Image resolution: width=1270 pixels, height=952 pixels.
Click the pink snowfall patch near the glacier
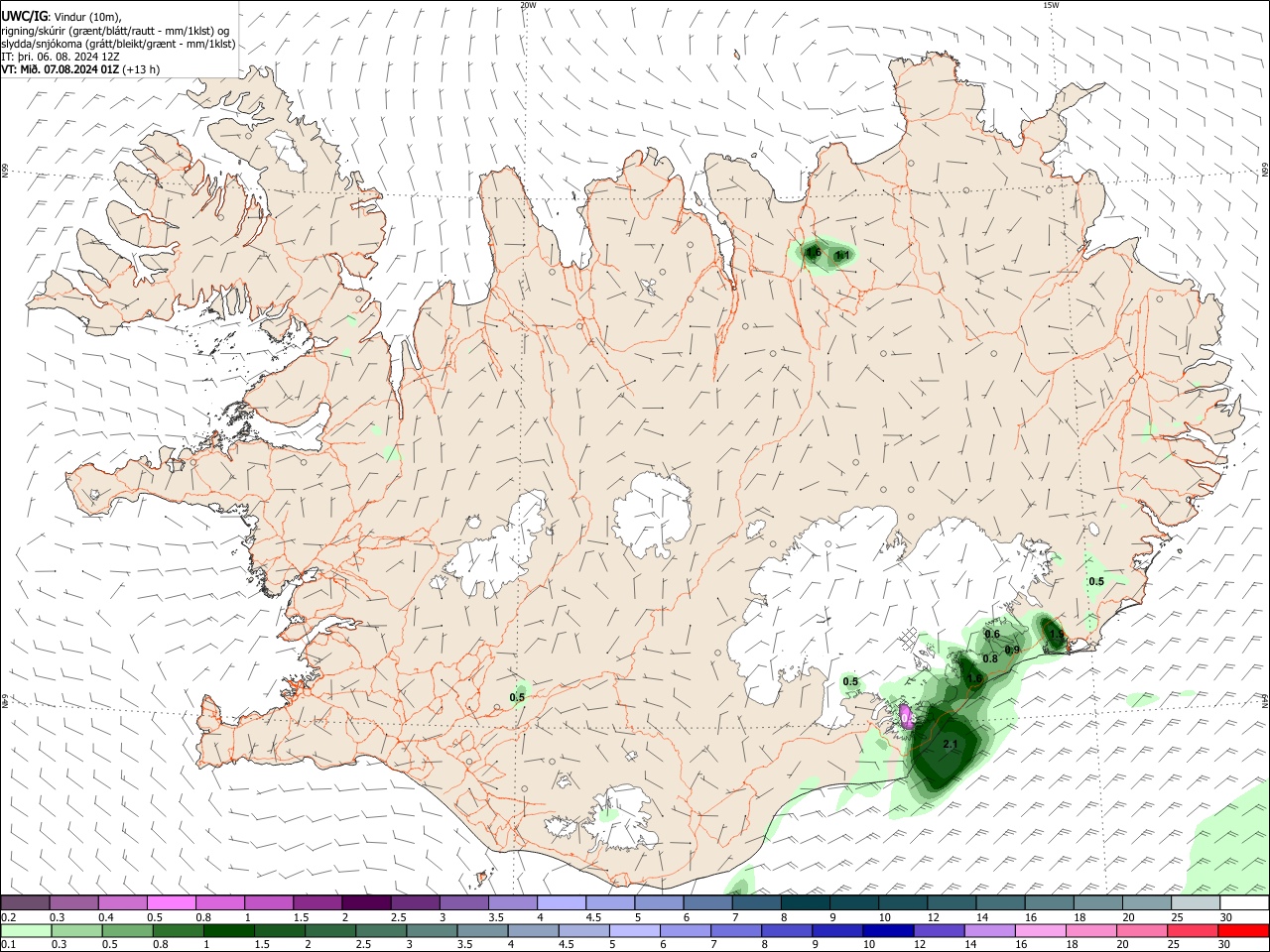(x=906, y=716)
